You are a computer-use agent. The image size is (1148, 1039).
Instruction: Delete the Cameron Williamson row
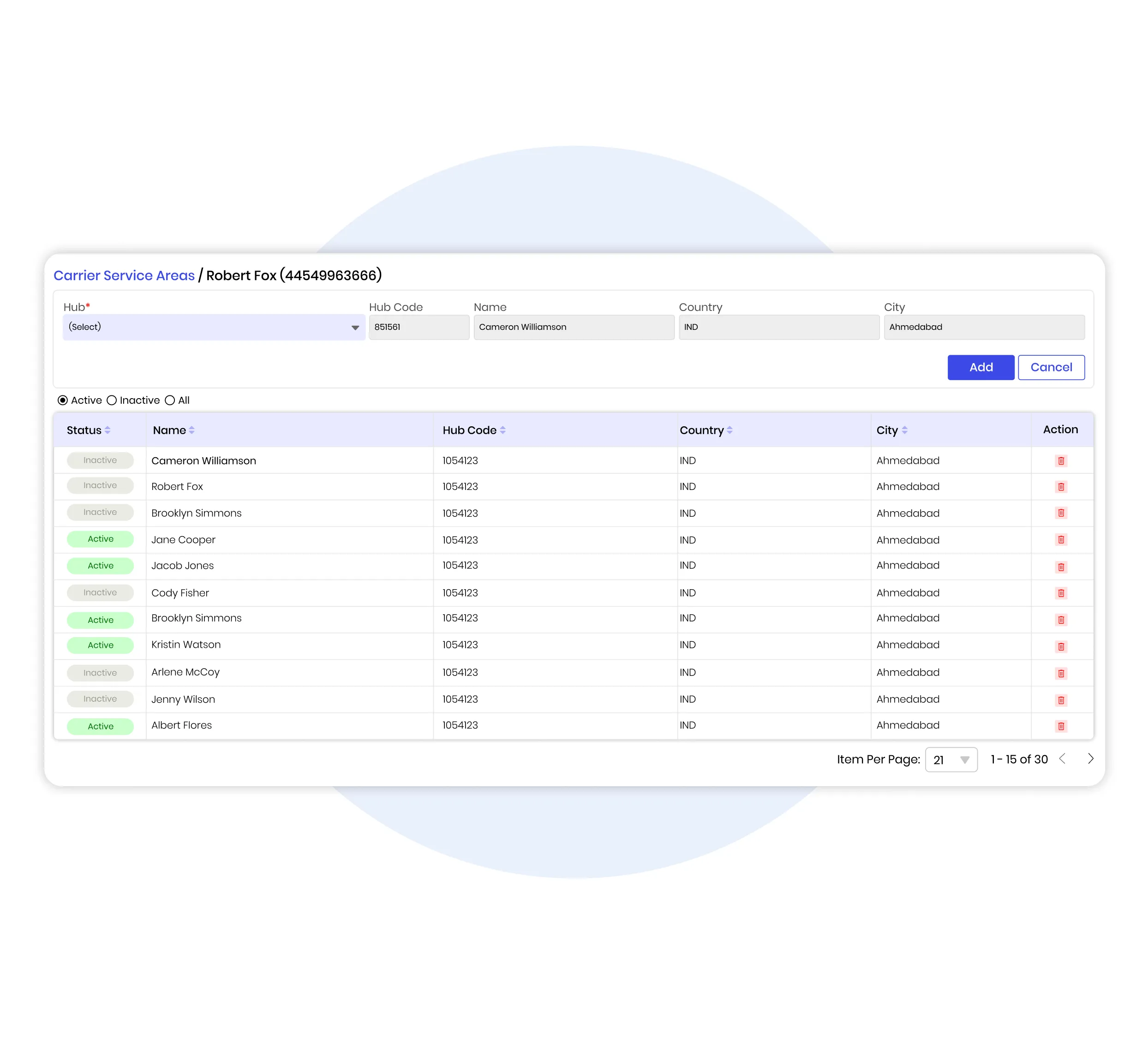[1060, 460]
